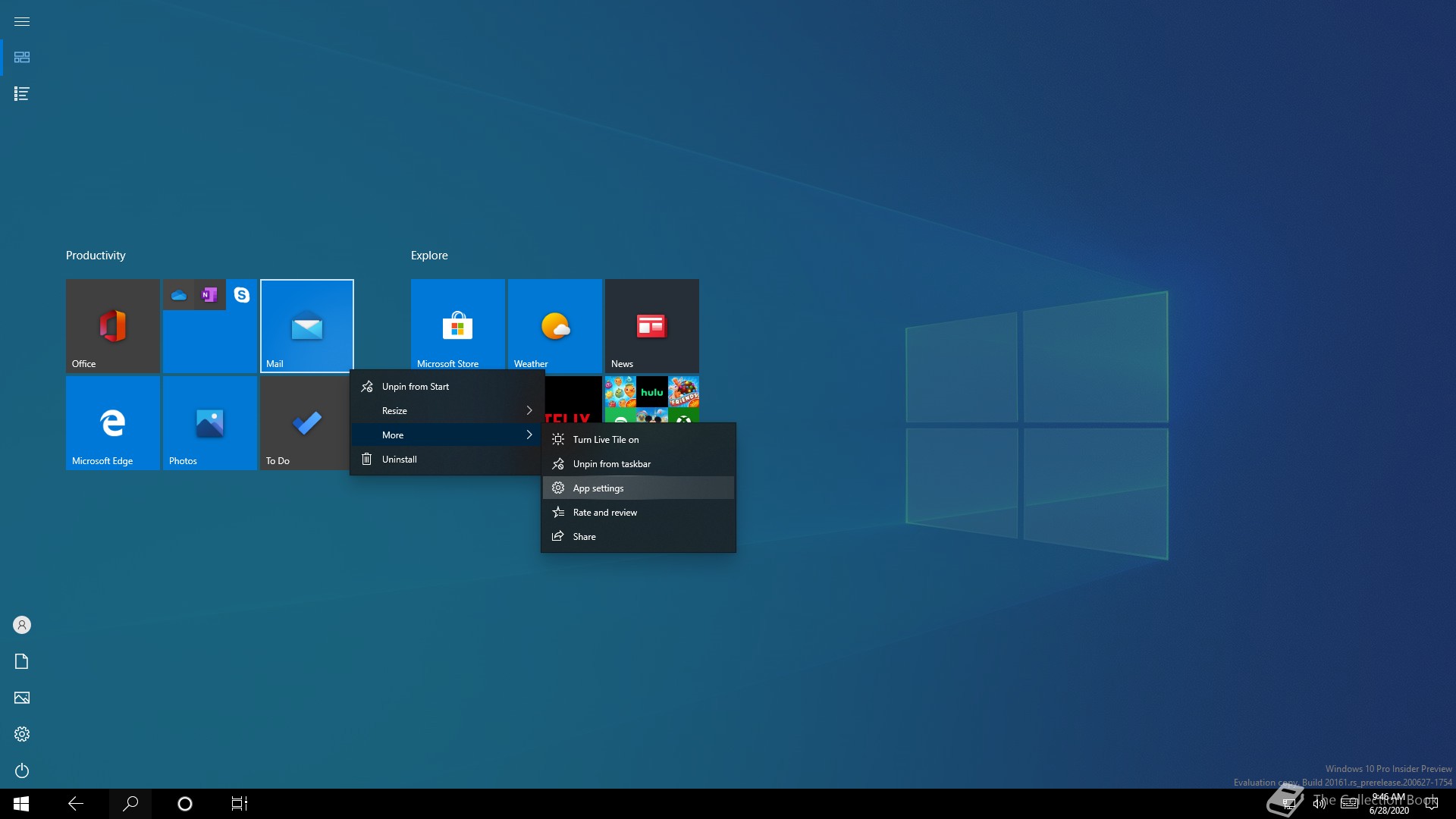Screen dimensions: 1456x819
Task: Turn Live Tile on
Action: pyautogui.click(x=639, y=440)
